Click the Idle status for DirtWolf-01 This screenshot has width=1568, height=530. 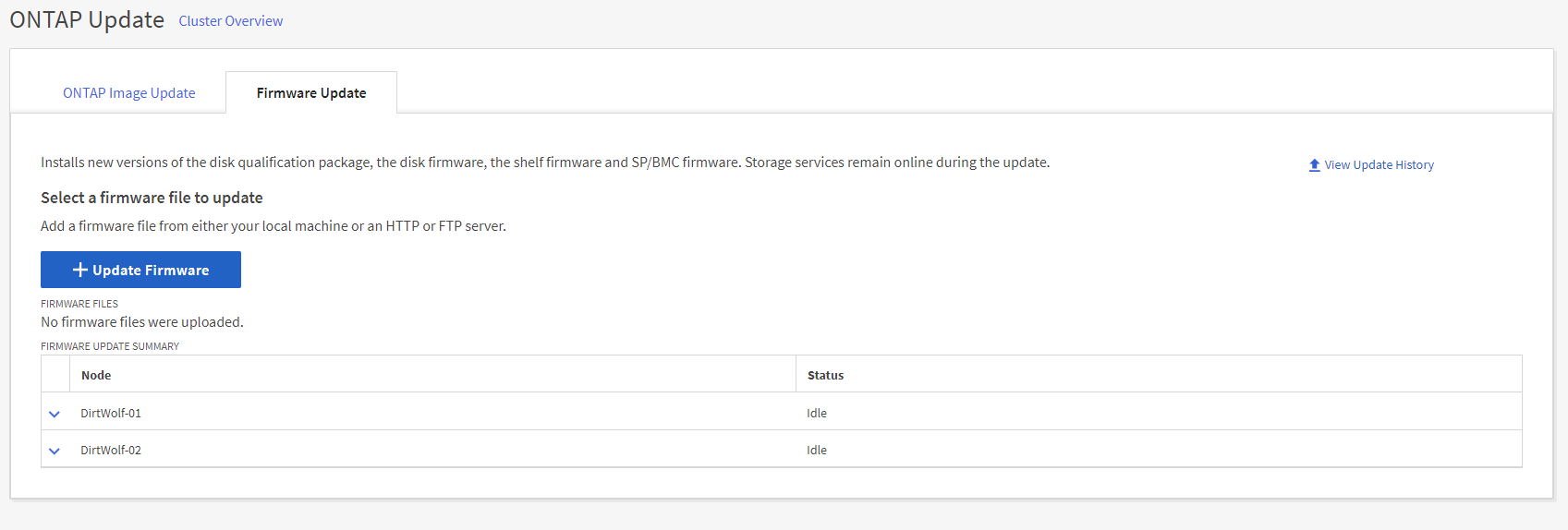coord(817,413)
